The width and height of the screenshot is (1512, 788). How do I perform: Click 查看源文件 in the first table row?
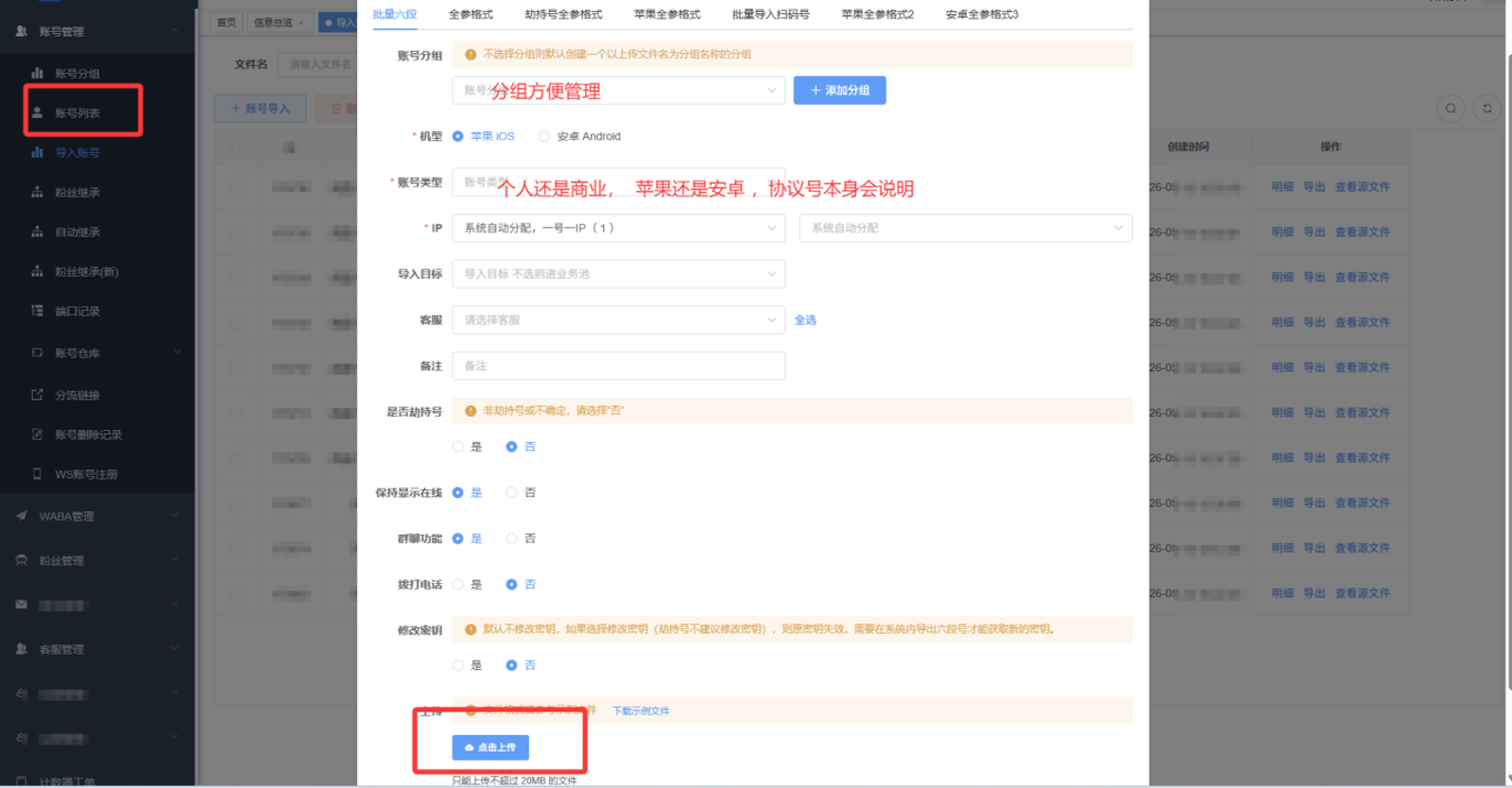click(1362, 187)
